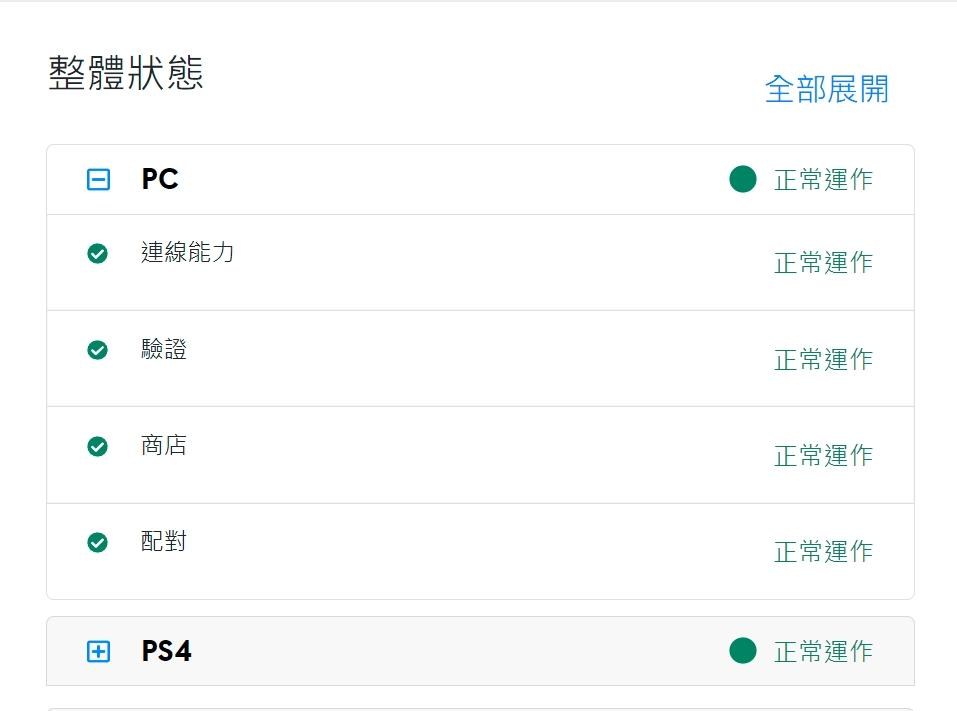Screen dimensions: 957x711
Task: Click 正常運作 status text for 商店
Action: 823,455
